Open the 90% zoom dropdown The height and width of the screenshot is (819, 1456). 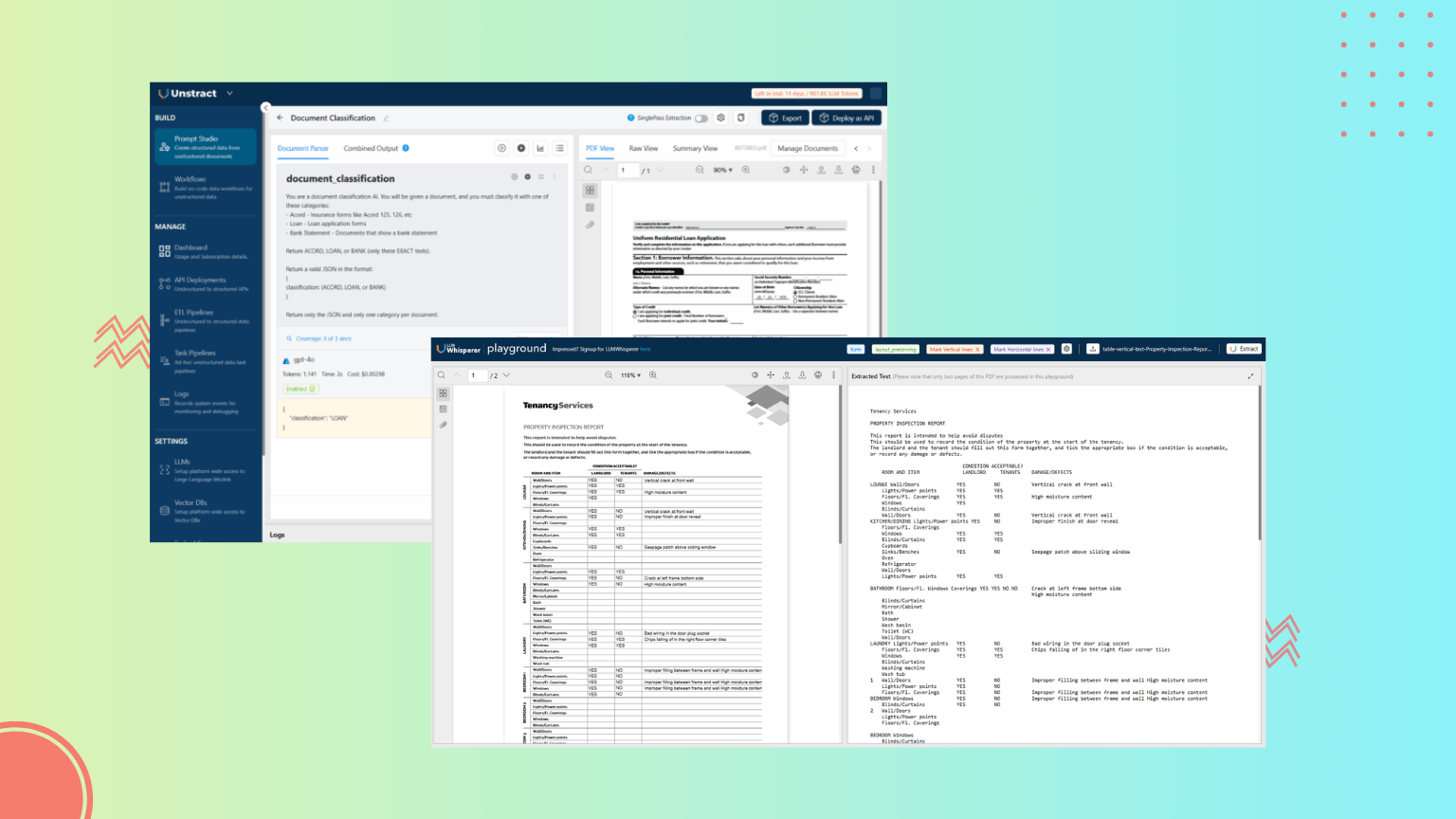(x=723, y=170)
